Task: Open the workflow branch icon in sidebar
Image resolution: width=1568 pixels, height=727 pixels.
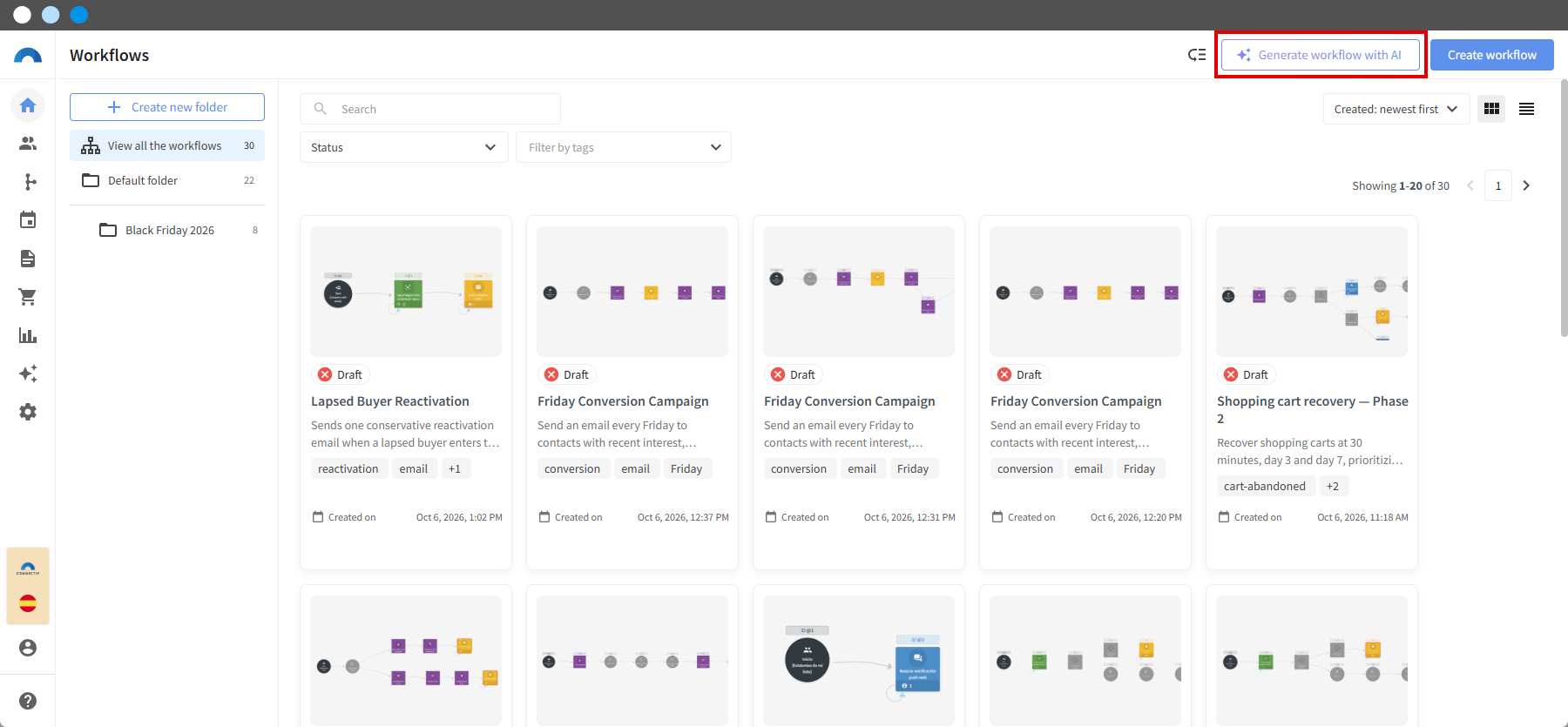Action: click(x=28, y=182)
